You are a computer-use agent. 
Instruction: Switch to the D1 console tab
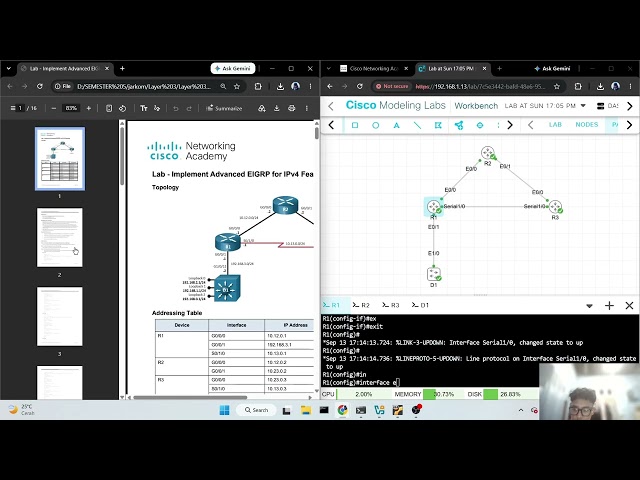click(x=420, y=305)
